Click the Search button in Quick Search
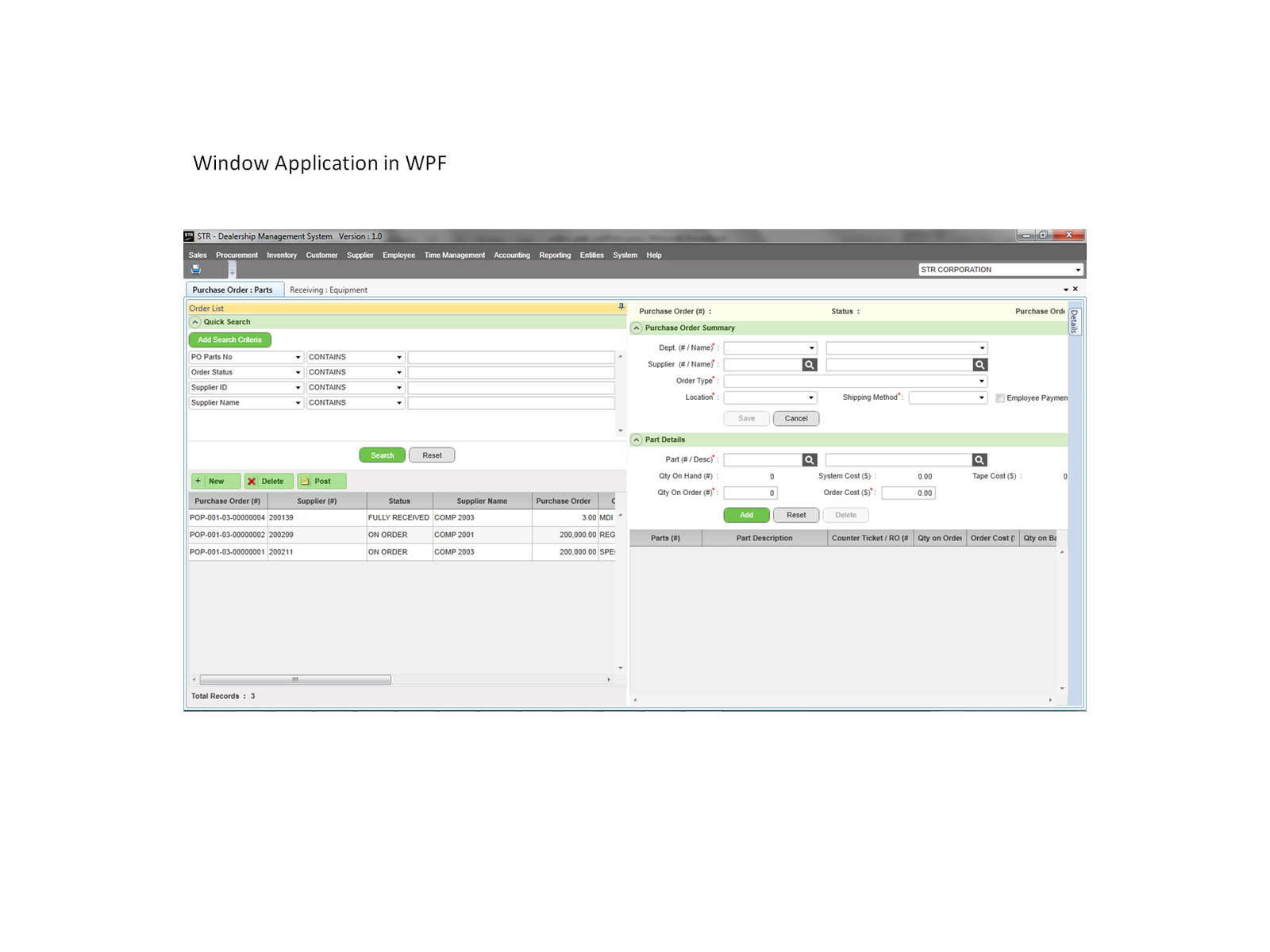The height and width of the screenshot is (952, 1270). point(382,455)
